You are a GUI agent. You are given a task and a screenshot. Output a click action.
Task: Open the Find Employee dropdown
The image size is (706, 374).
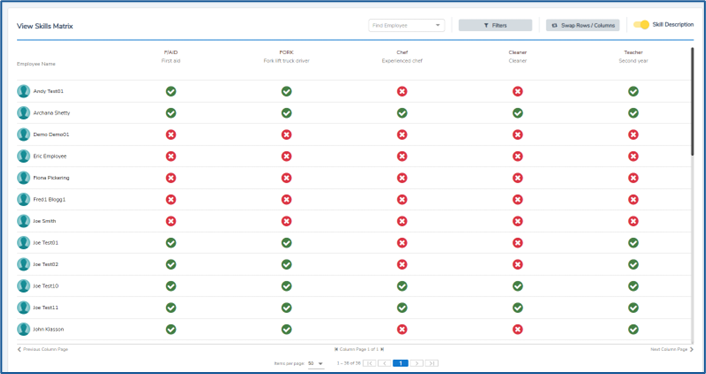pos(407,26)
